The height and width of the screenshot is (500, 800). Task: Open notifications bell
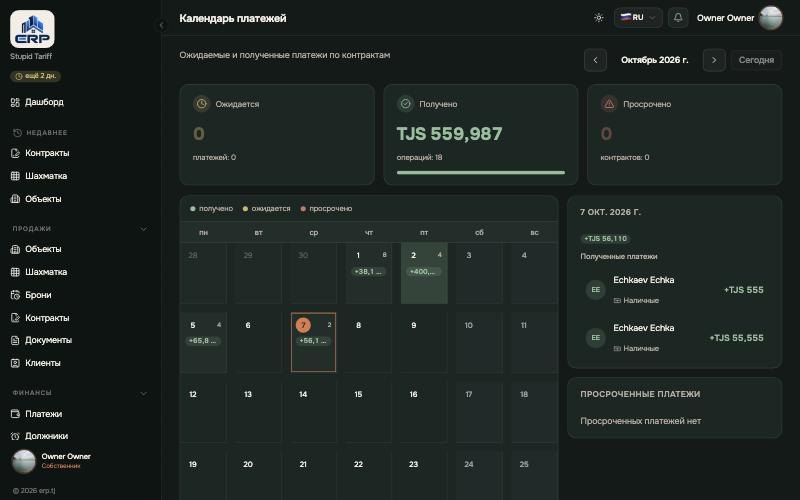[678, 17]
